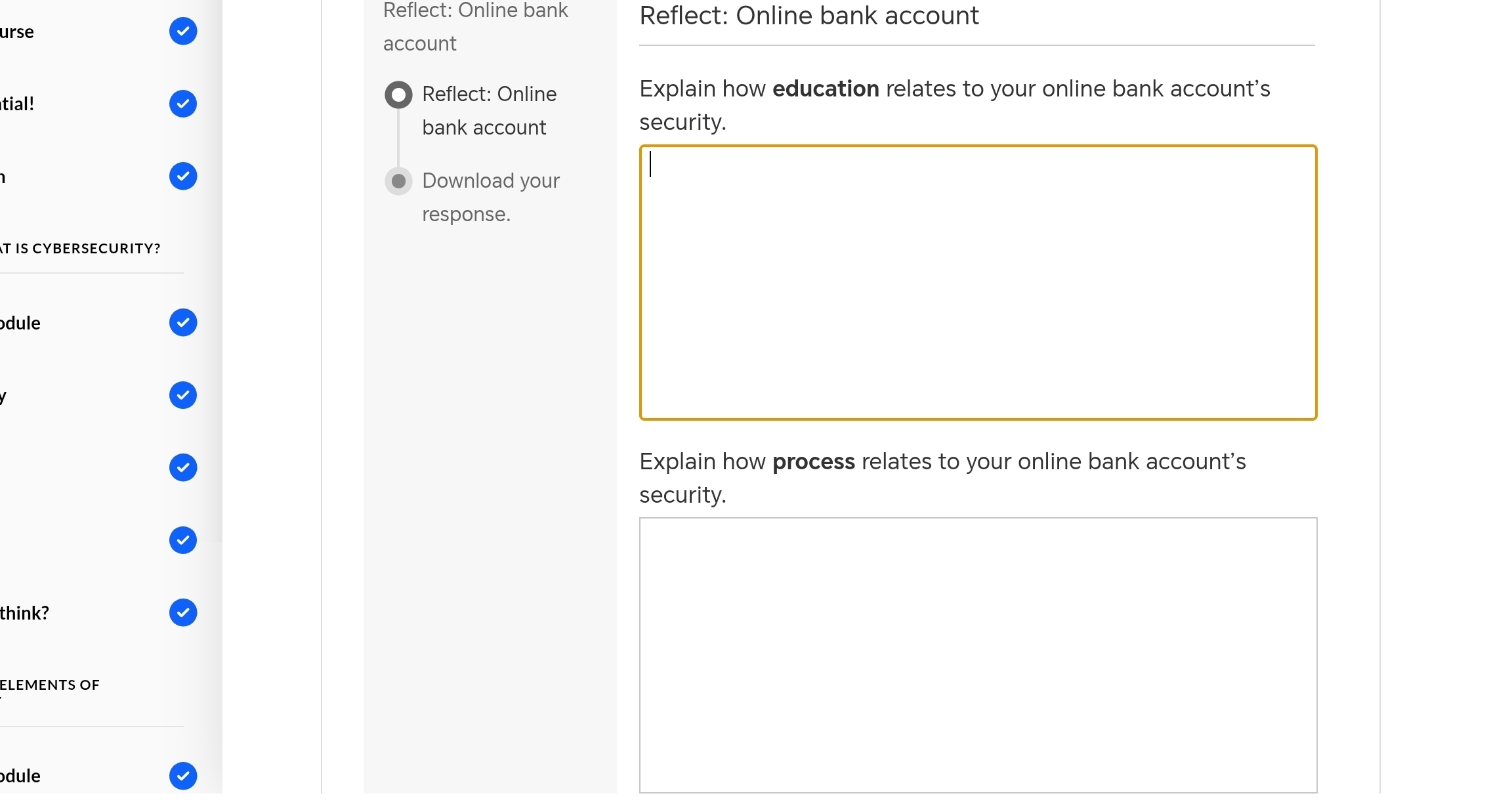Open the "Reflect: Online bank account" step label
This screenshot has width=1512, height=804.
(x=489, y=111)
